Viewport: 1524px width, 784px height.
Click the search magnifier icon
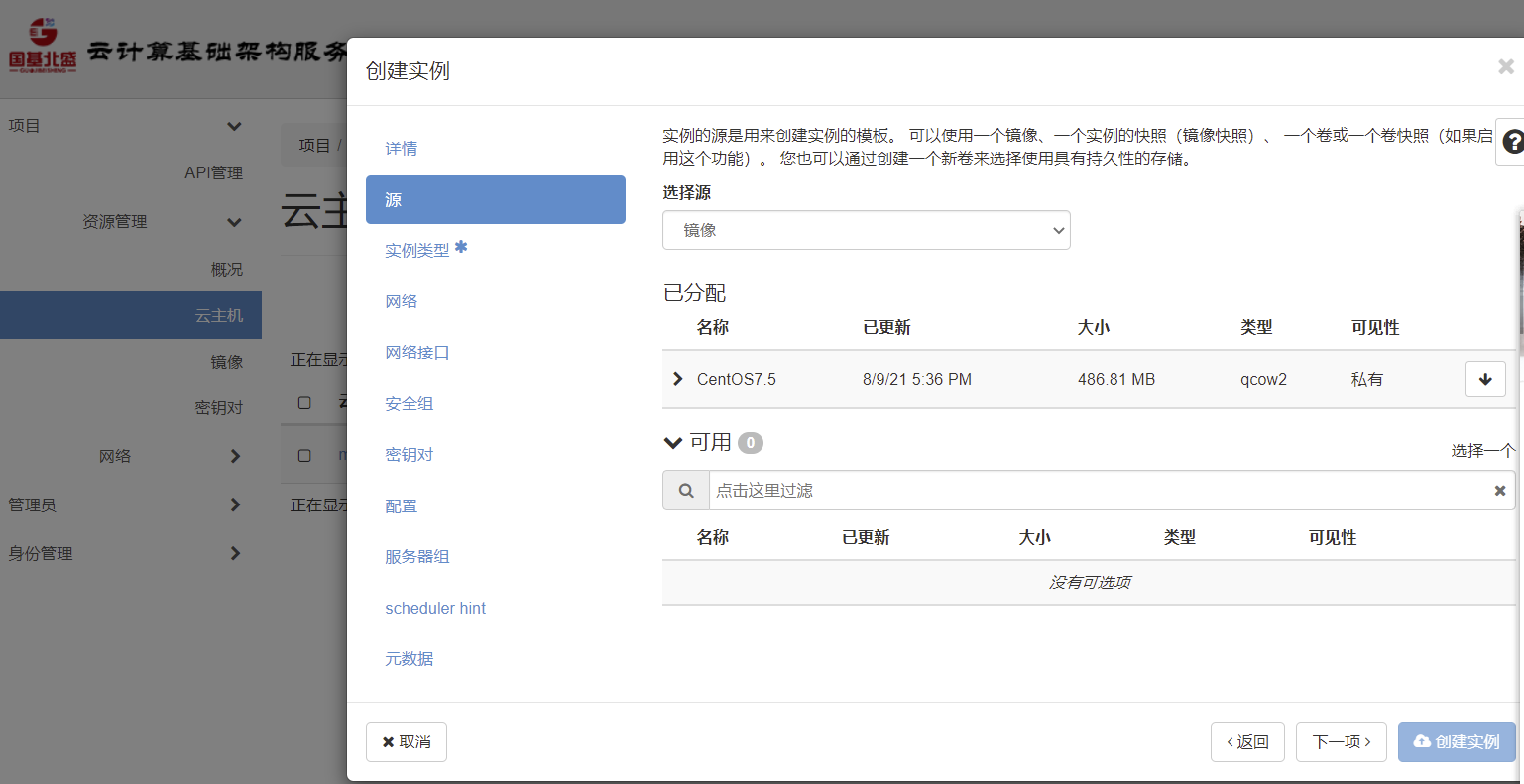686,491
